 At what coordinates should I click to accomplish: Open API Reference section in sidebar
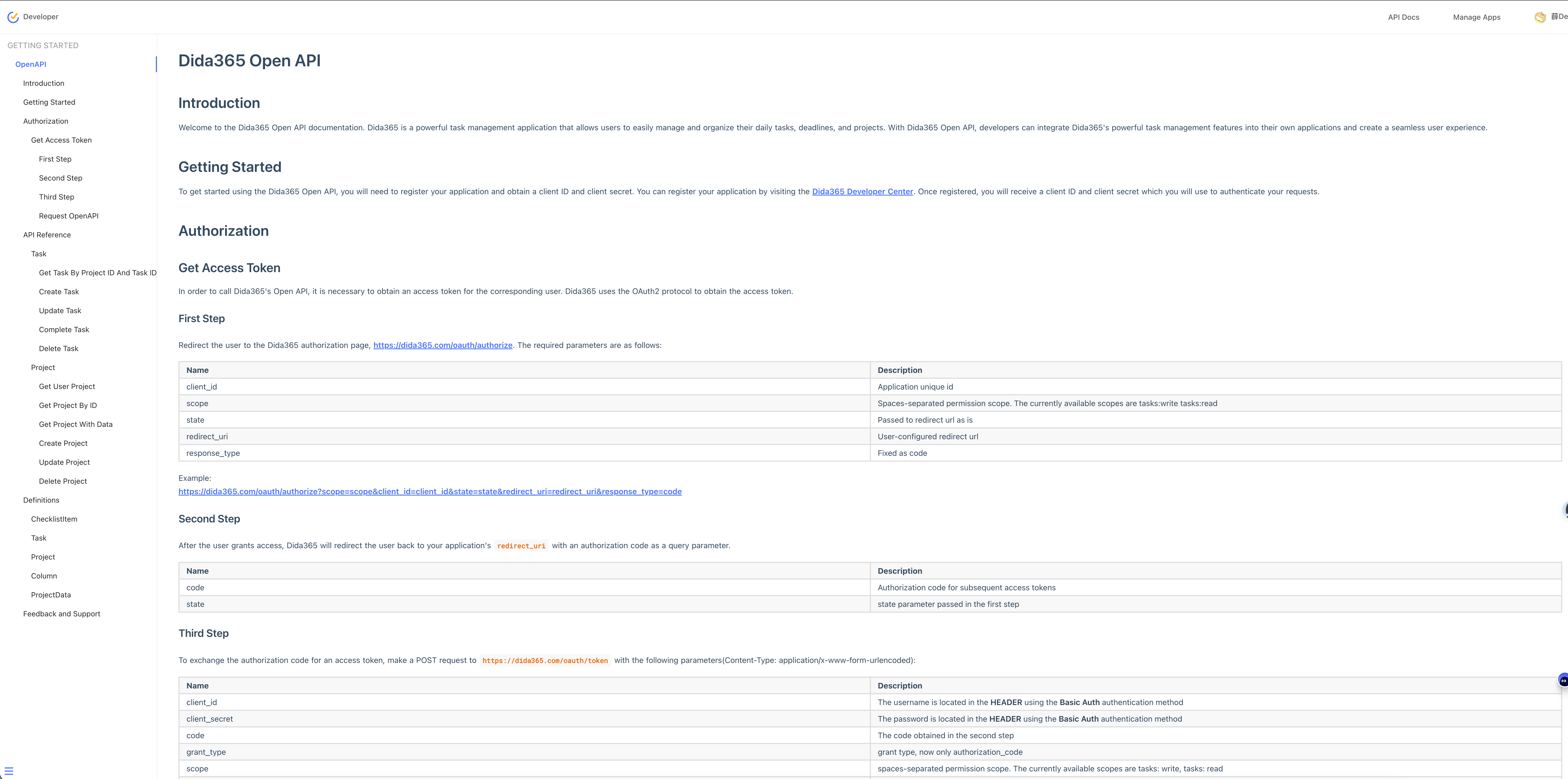(x=47, y=235)
